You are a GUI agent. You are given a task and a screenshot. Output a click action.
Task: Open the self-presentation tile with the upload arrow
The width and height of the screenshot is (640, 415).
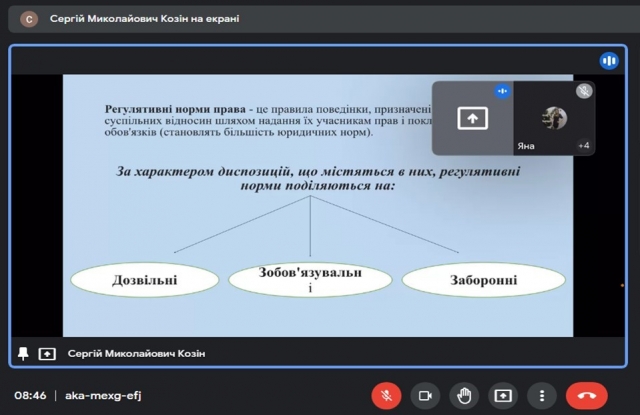pos(473,118)
